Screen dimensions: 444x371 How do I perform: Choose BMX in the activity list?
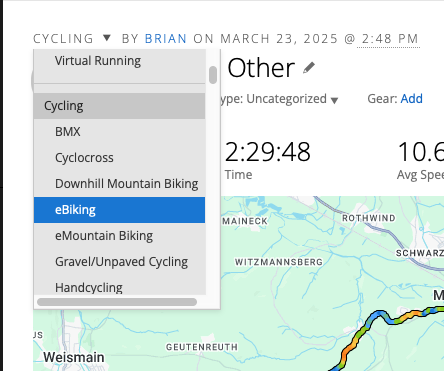119,132
